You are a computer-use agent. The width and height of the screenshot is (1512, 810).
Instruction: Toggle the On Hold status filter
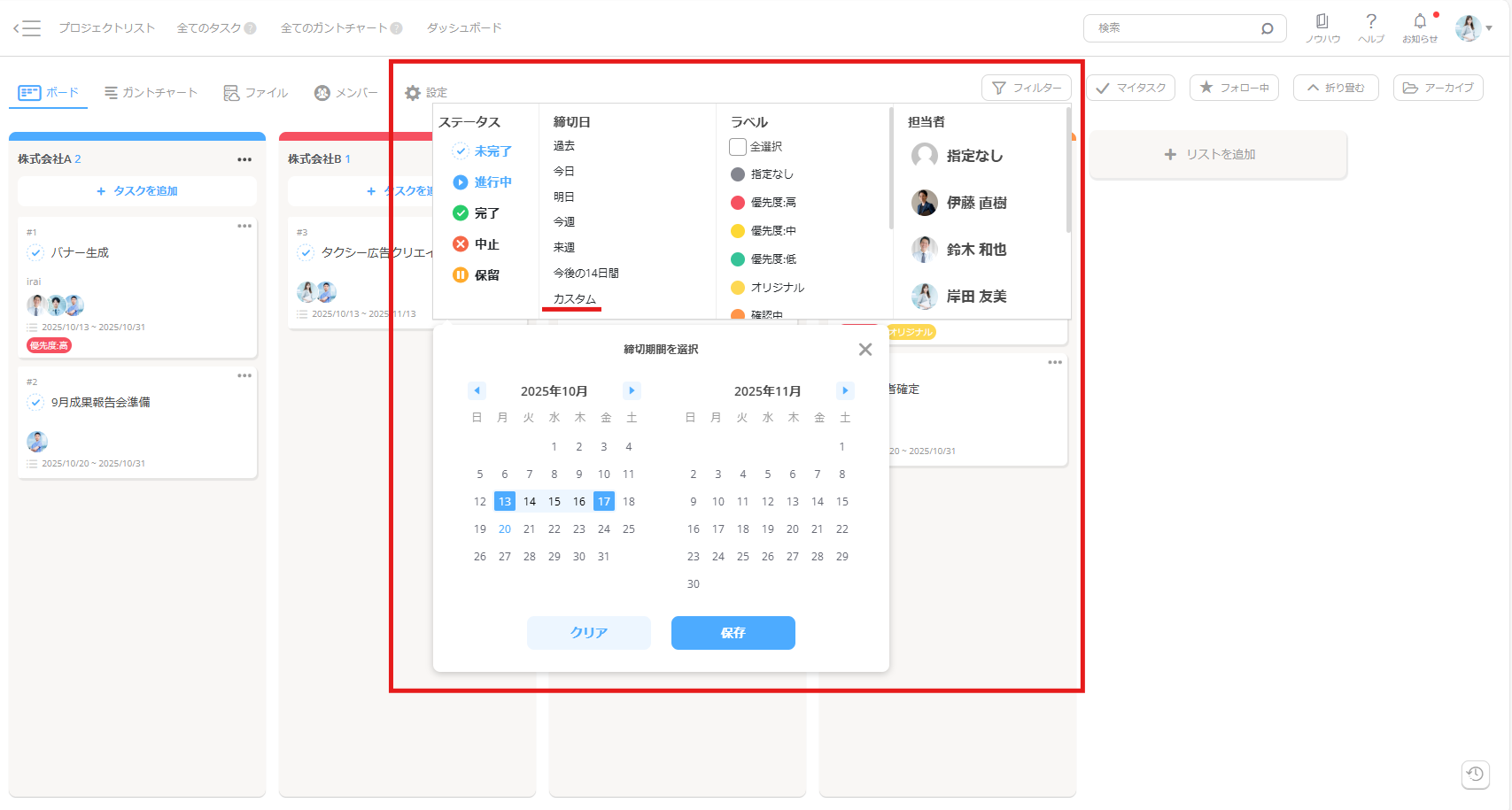coord(461,275)
